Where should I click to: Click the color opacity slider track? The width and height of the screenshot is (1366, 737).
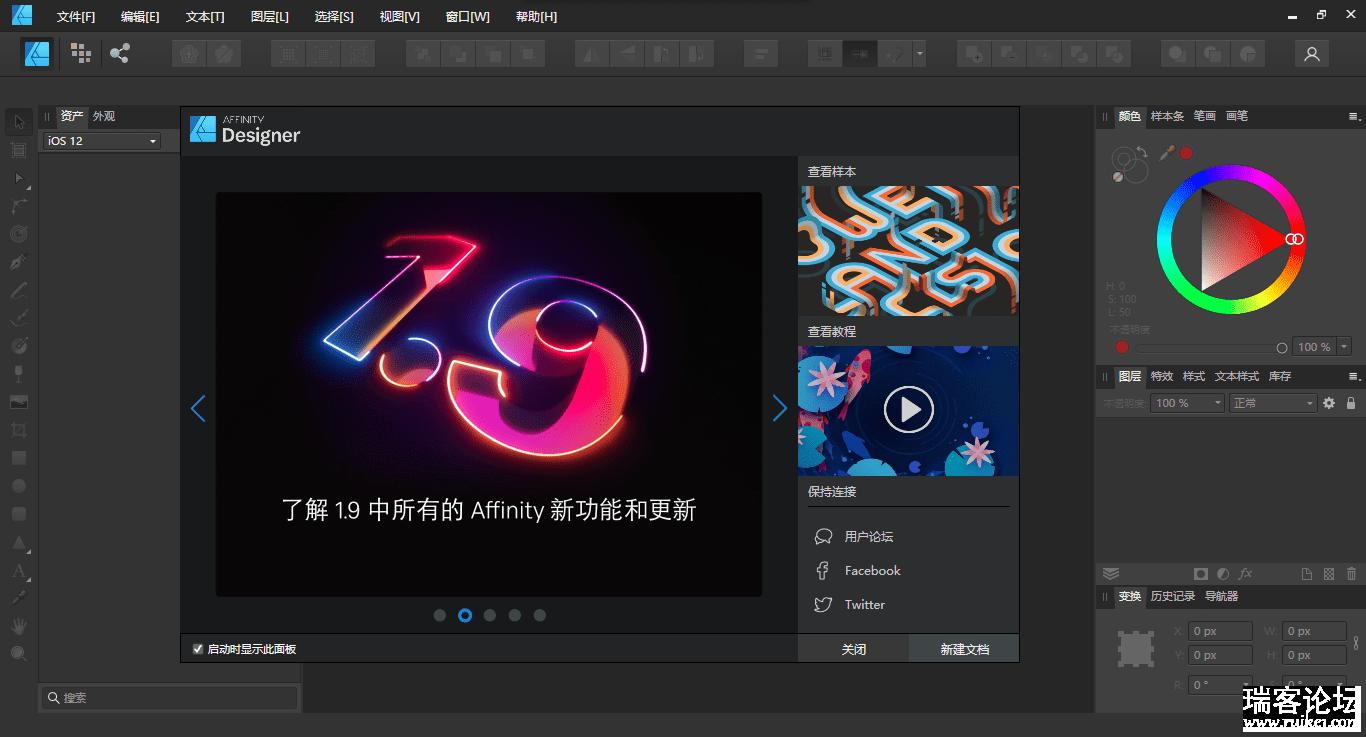pyautogui.click(x=1209, y=348)
